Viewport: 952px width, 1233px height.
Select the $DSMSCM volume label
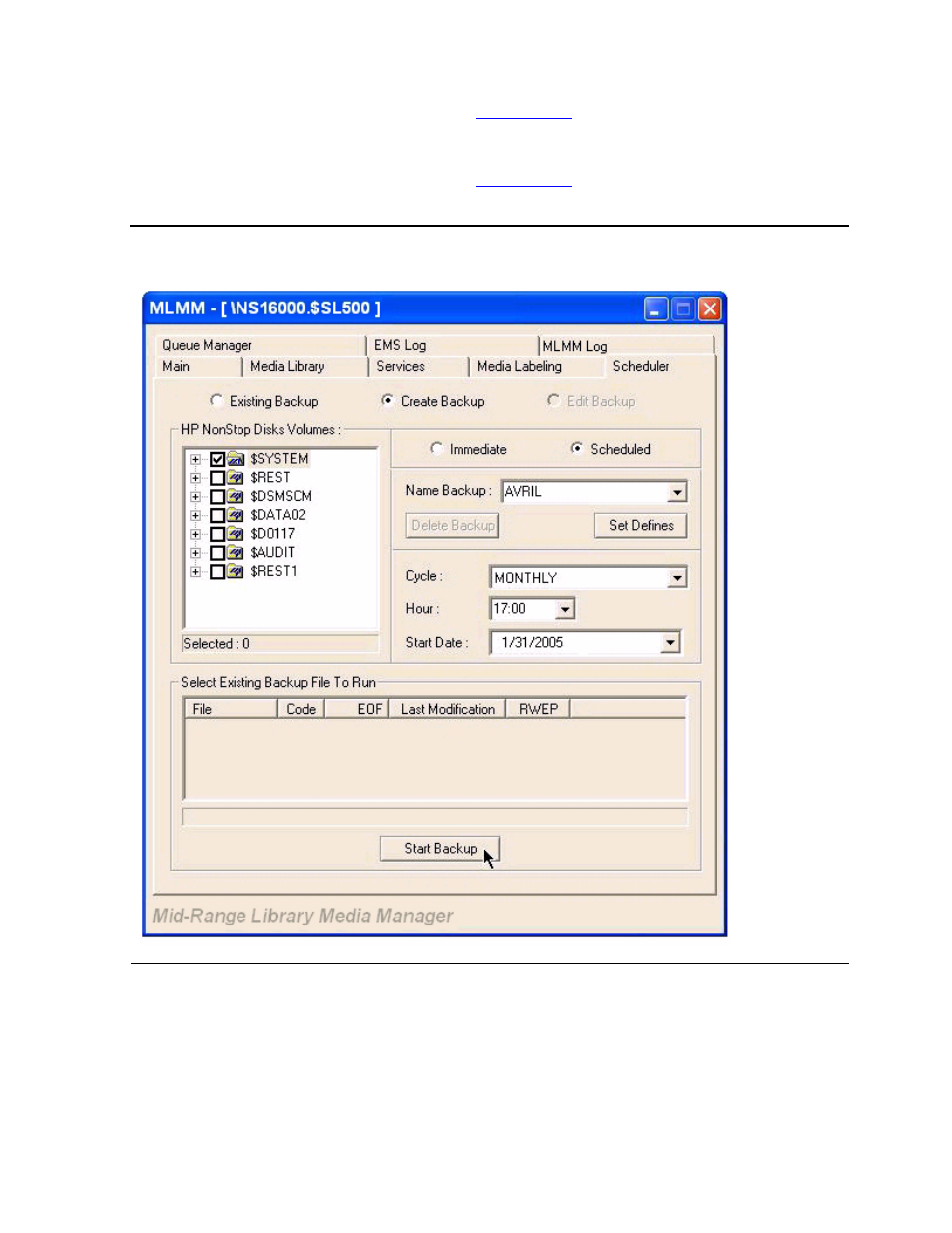[x=281, y=496]
